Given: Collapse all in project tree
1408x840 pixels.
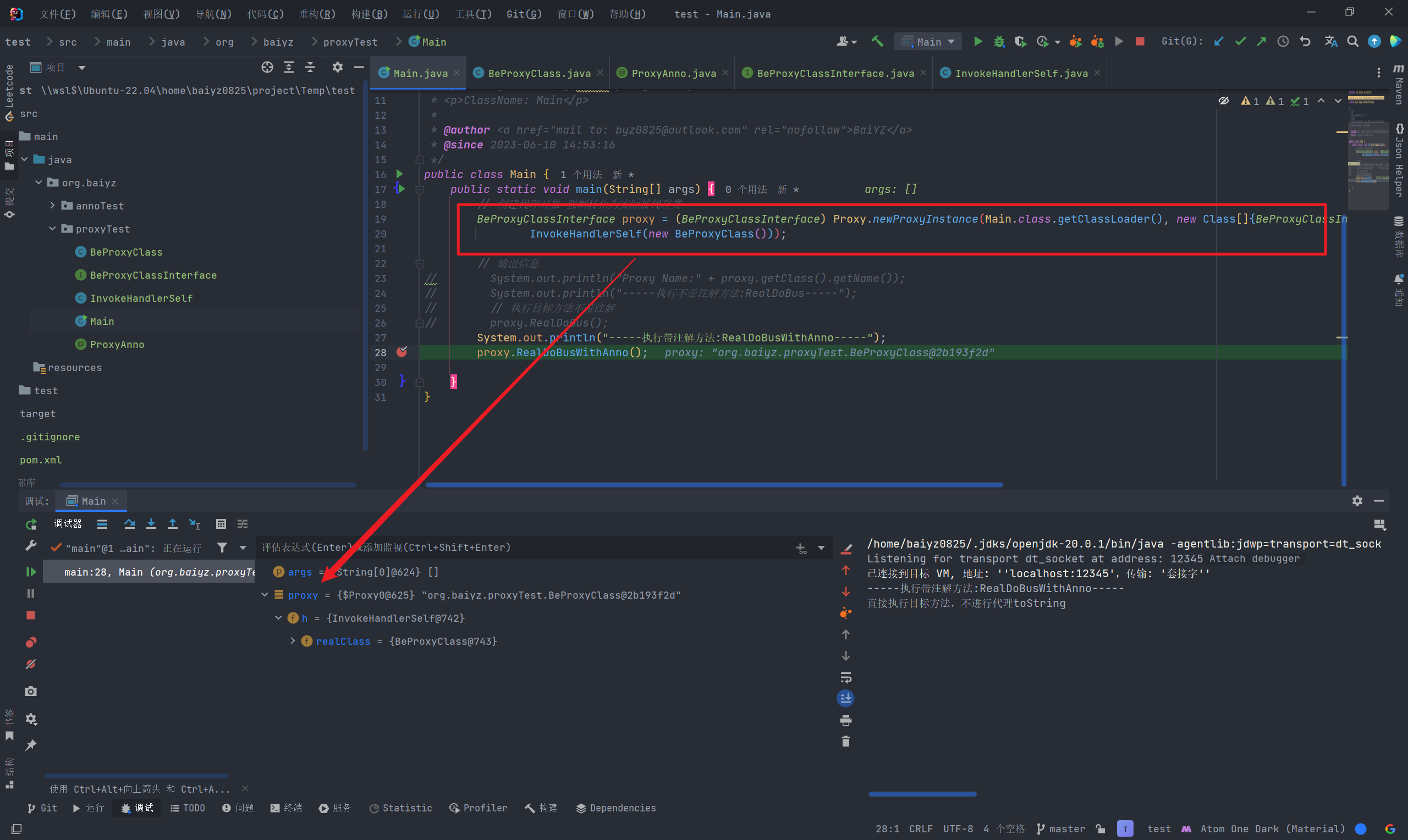Looking at the screenshot, I should tap(310, 68).
